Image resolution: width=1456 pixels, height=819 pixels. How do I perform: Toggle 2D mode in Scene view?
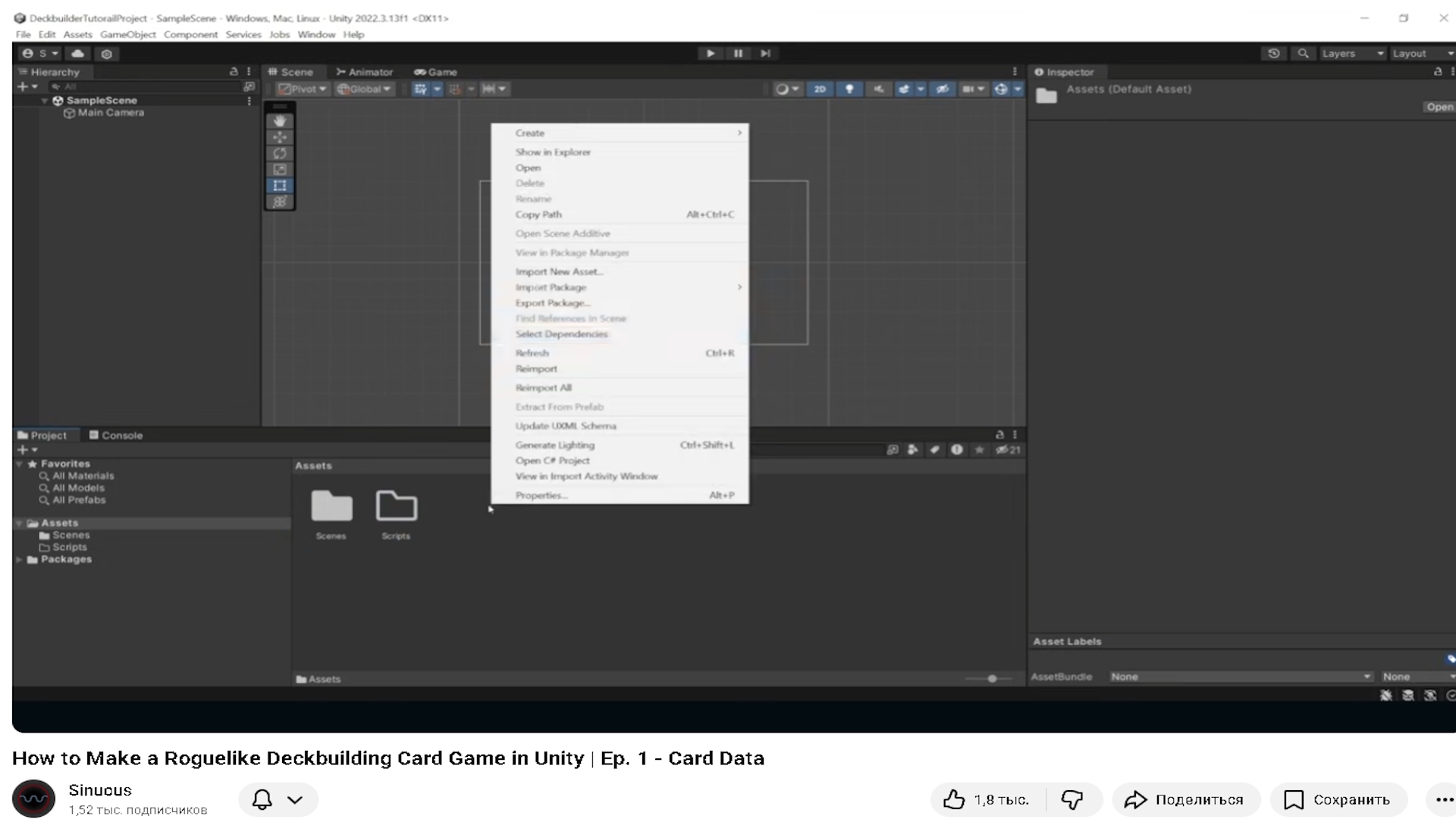pyautogui.click(x=820, y=89)
